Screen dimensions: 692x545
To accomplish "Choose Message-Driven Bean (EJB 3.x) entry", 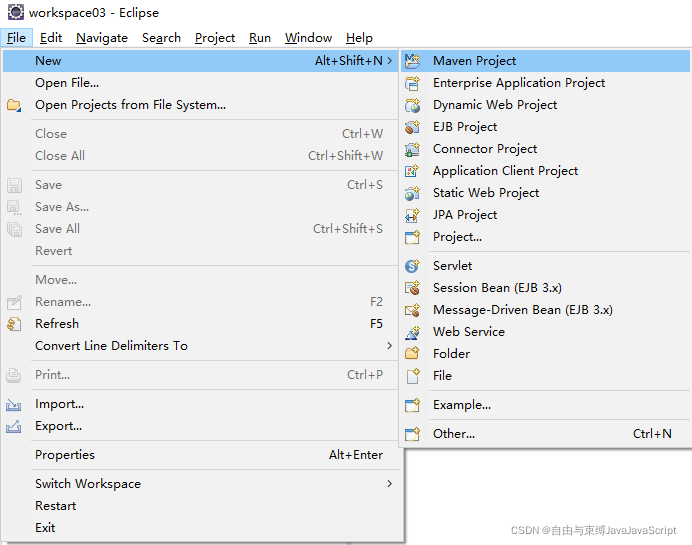I will [545, 310].
